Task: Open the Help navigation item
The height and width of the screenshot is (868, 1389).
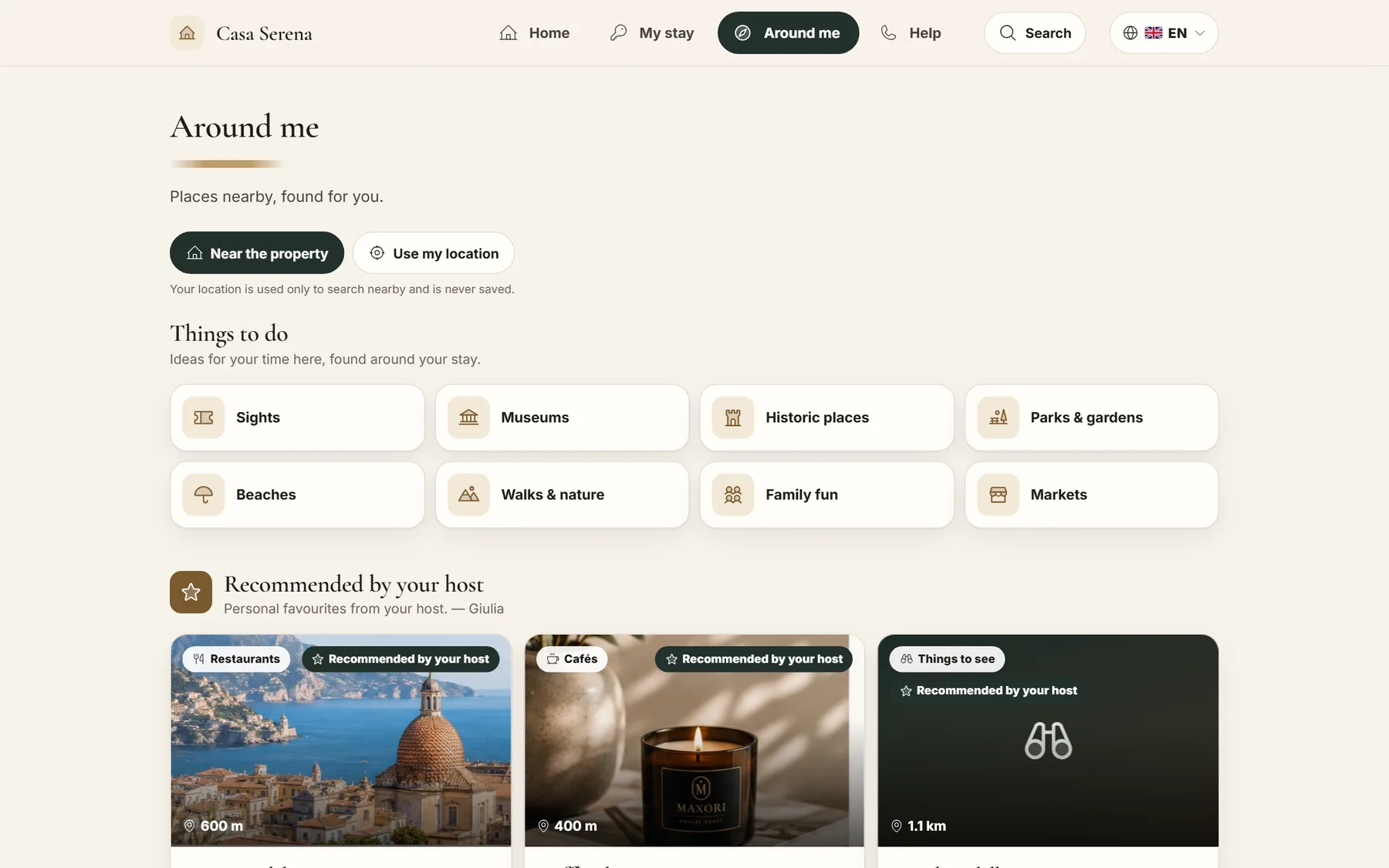Action: coord(911,33)
